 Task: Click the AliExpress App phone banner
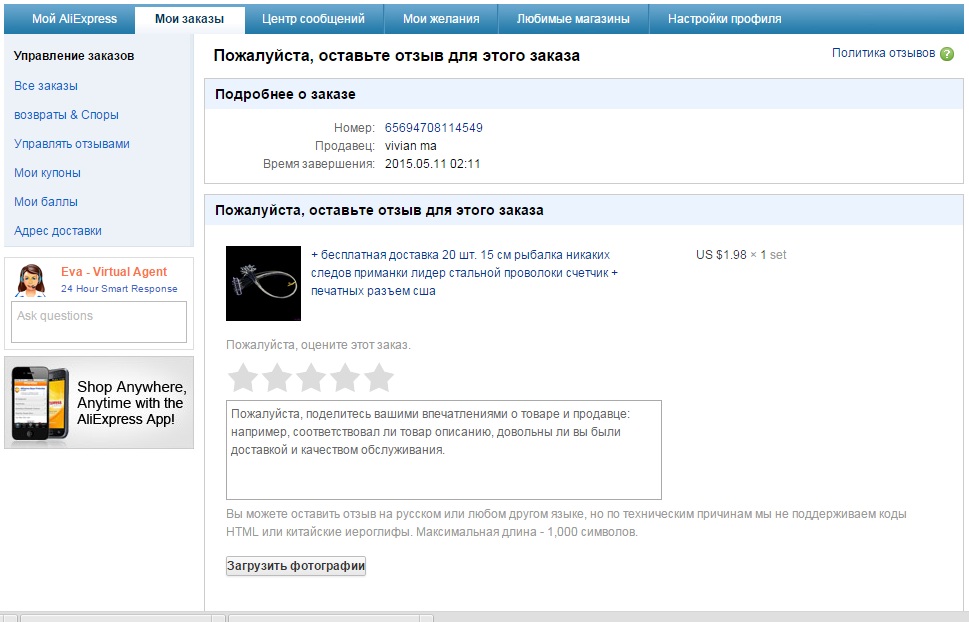click(99, 403)
